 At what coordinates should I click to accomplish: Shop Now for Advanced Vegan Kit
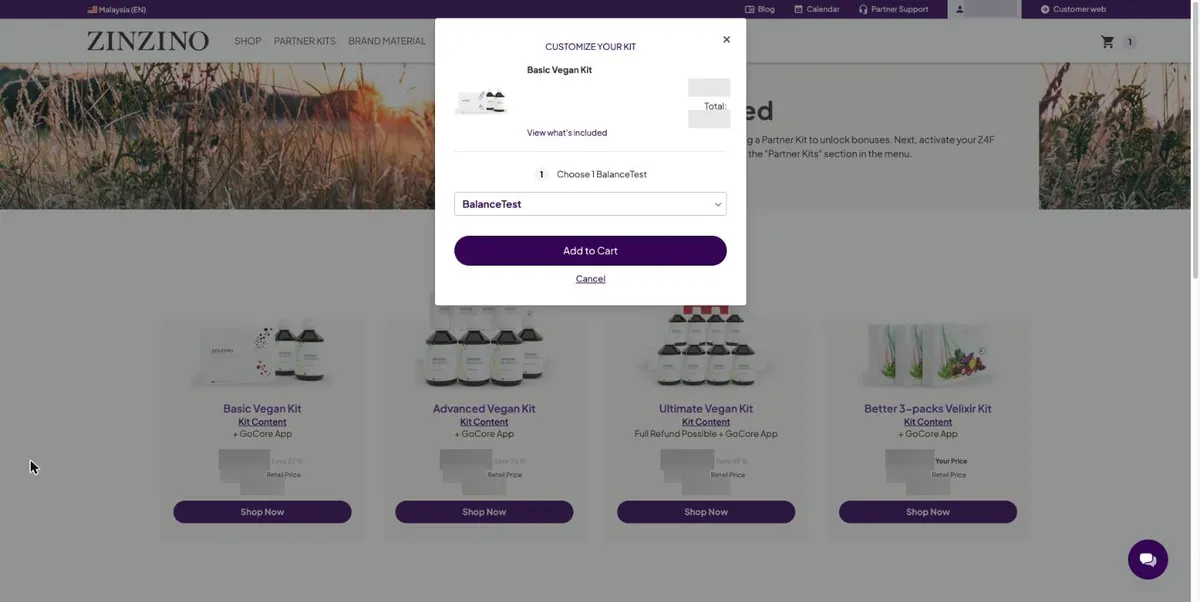click(484, 512)
